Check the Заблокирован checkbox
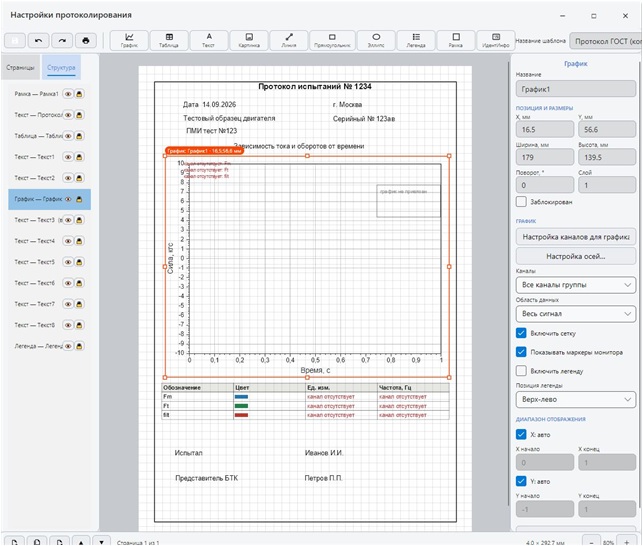The width and height of the screenshot is (643, 546). click(521, 201)
